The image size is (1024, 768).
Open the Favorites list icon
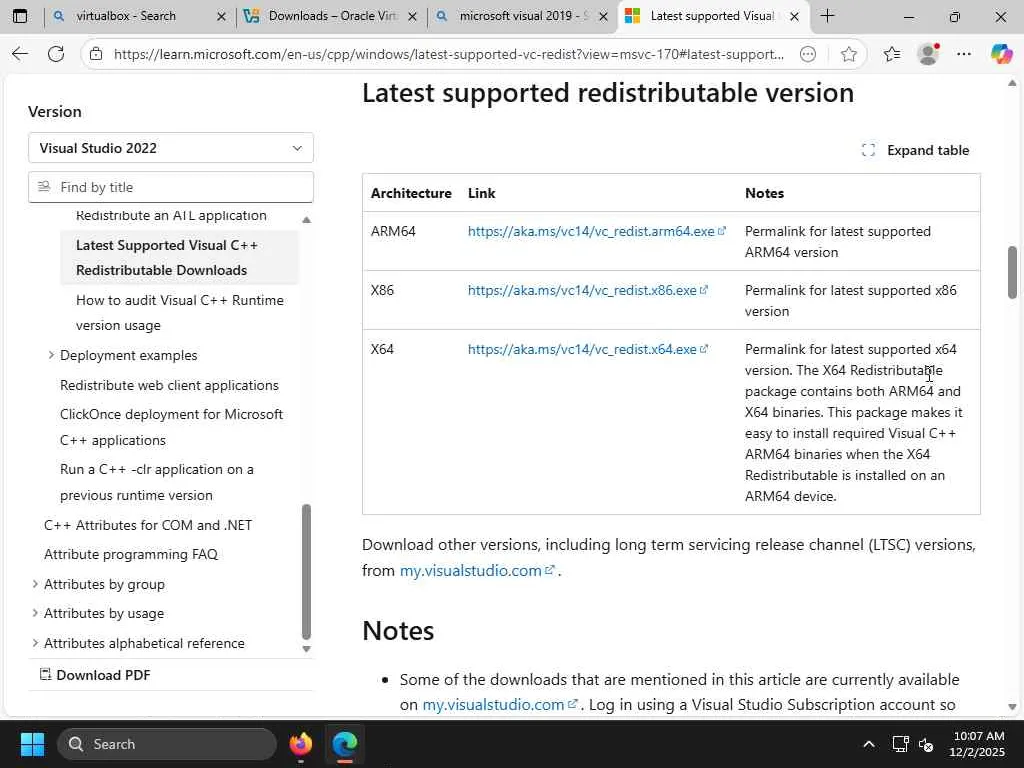pyautogui.click(x=892, y=54)
